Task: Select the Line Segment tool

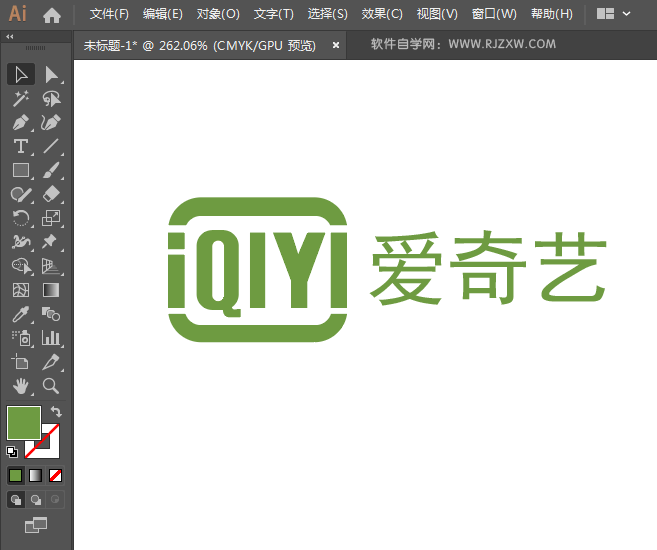Action: tap(51, 147)
